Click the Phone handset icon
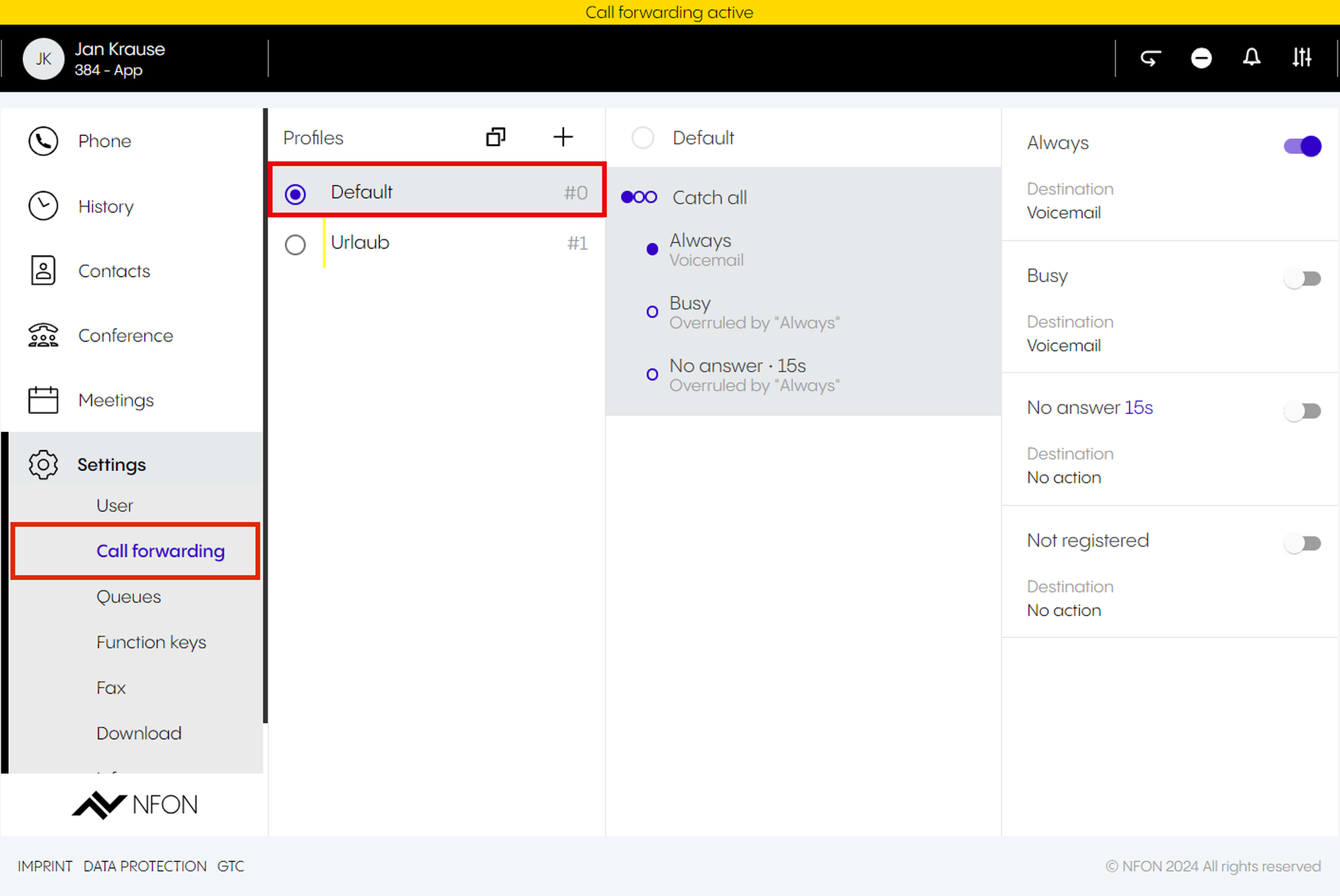The image size is (1340, 896). point(43,141)
